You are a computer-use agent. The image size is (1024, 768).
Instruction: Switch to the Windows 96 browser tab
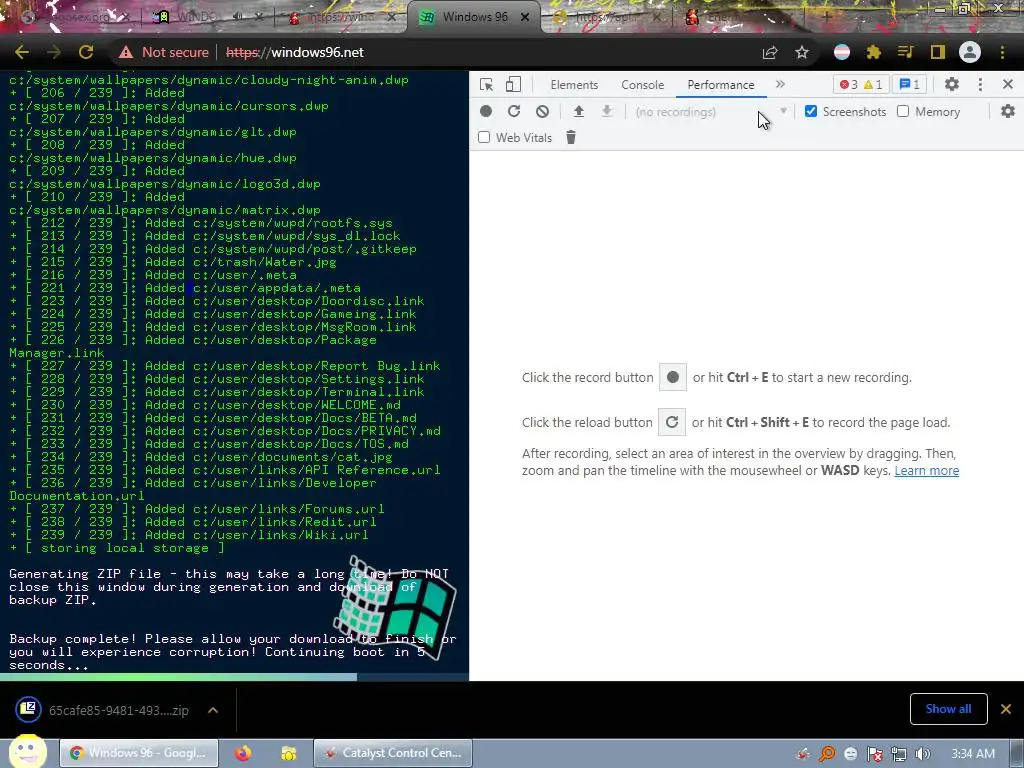tap(474, 17)
